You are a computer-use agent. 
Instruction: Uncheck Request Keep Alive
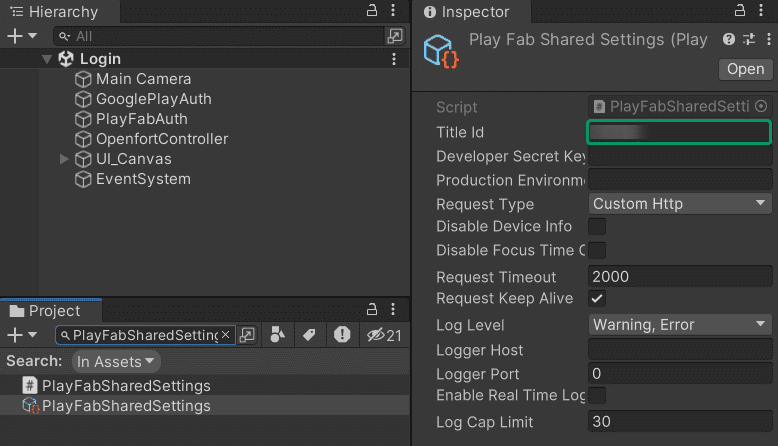597,298
